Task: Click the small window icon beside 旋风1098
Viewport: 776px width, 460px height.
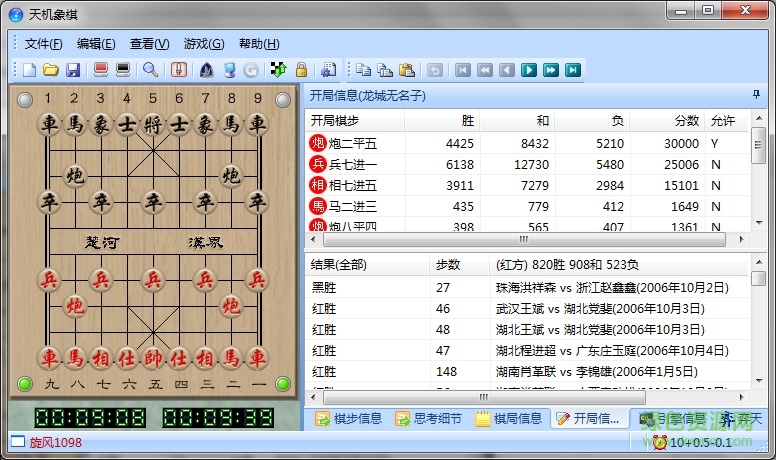Action: tap(18, 441)
